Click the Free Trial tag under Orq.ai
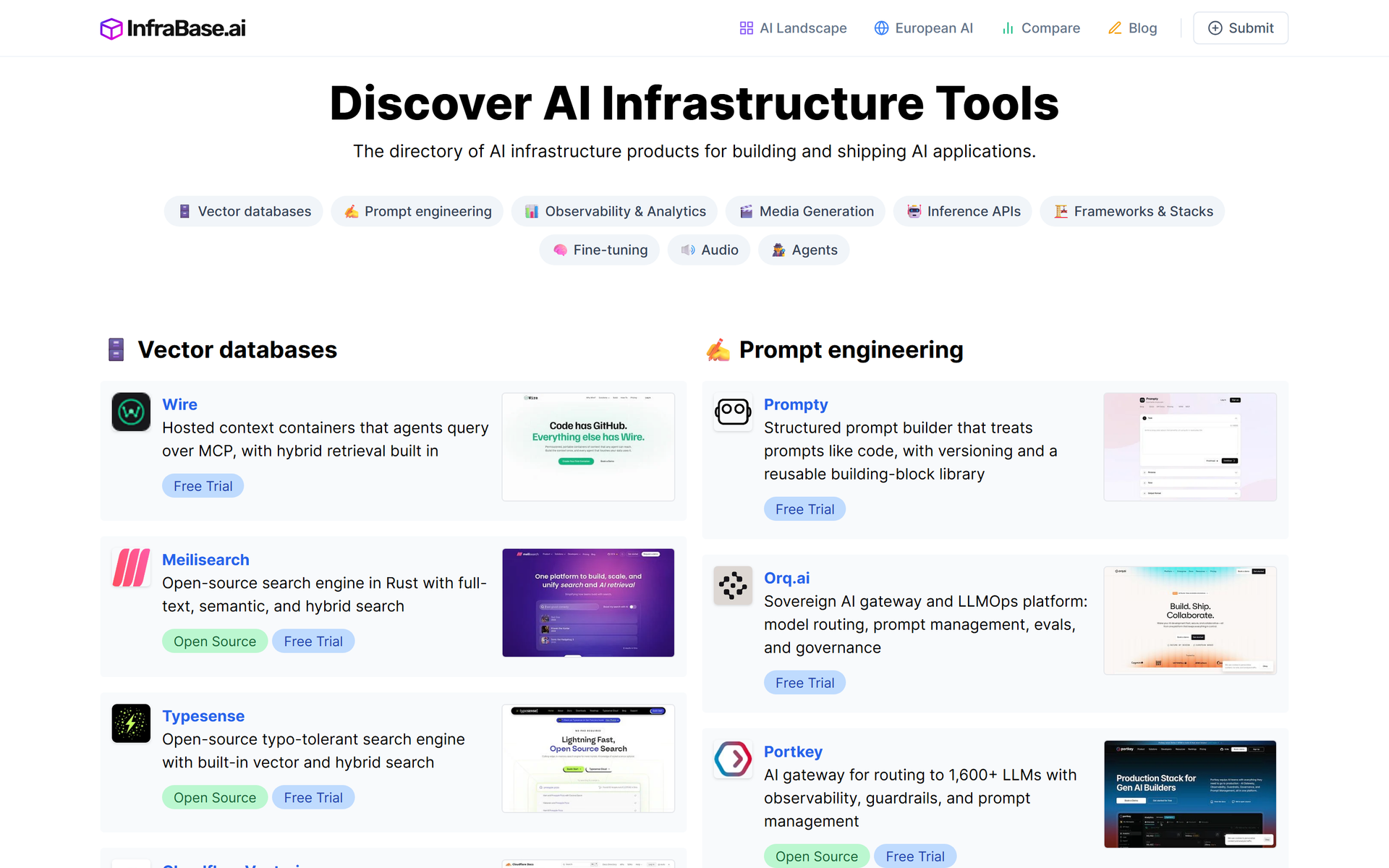This screenshot has width=1389, height=868. pos(804,683)
